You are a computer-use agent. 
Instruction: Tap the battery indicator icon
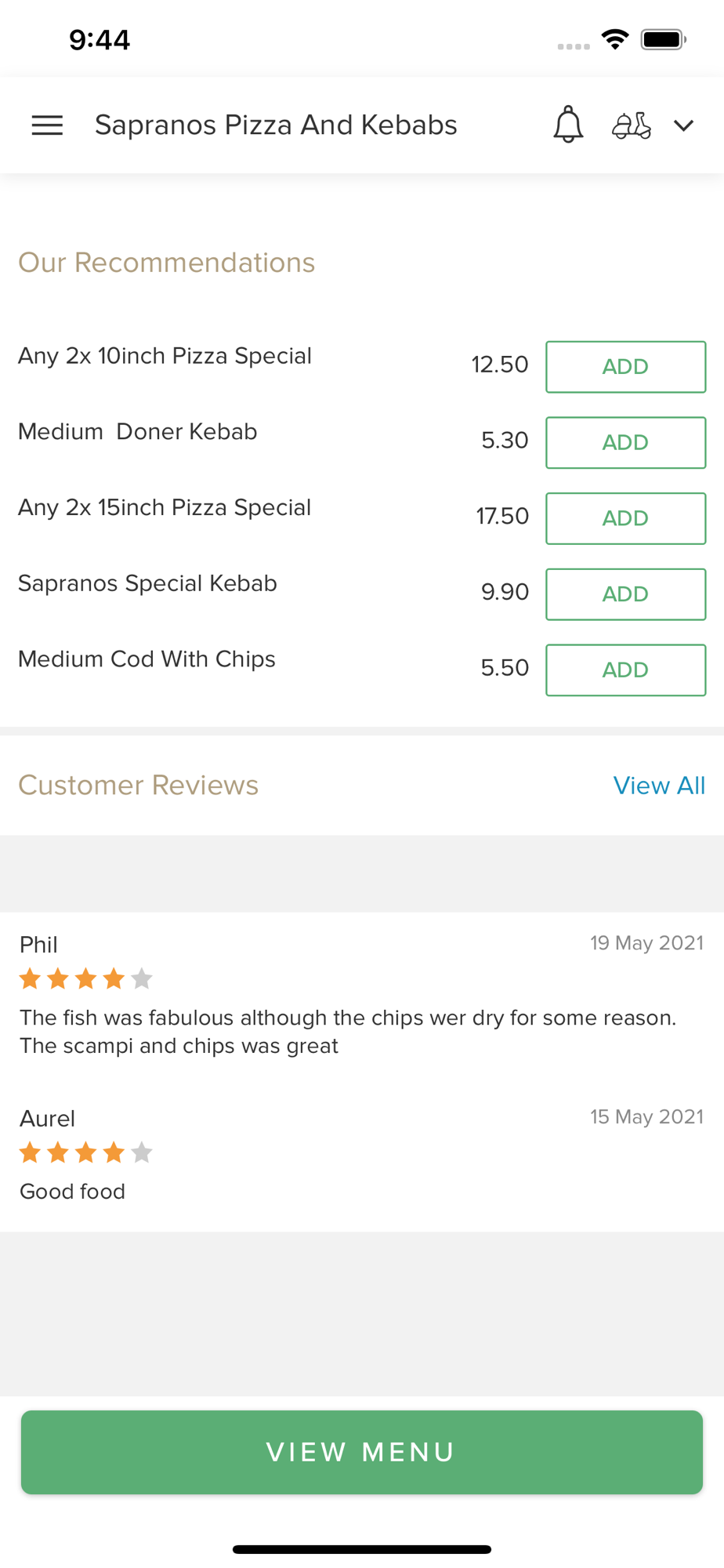(664, 39)
